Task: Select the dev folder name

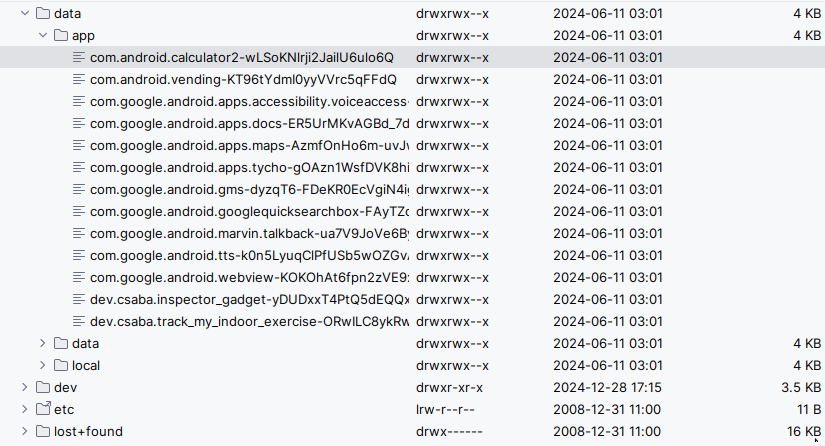Action: pyautogui.click(x=65, y=388)
